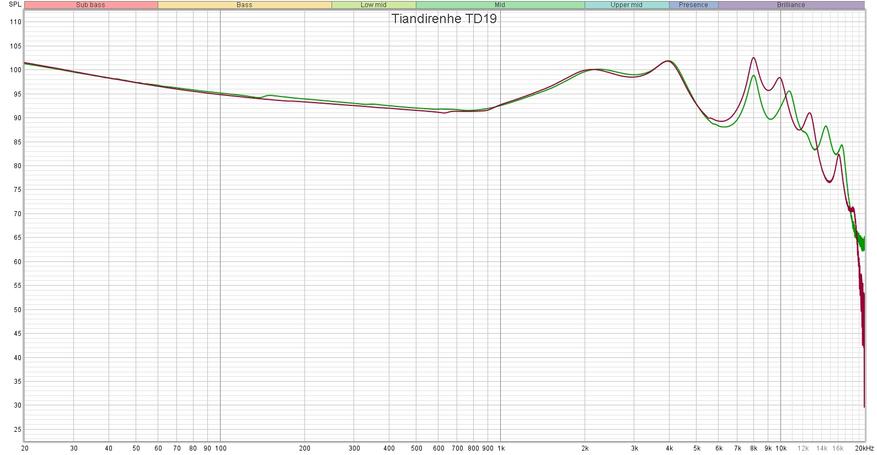Select the Brilliance band label
The image size is (877, 455).
tap(791, 5)
